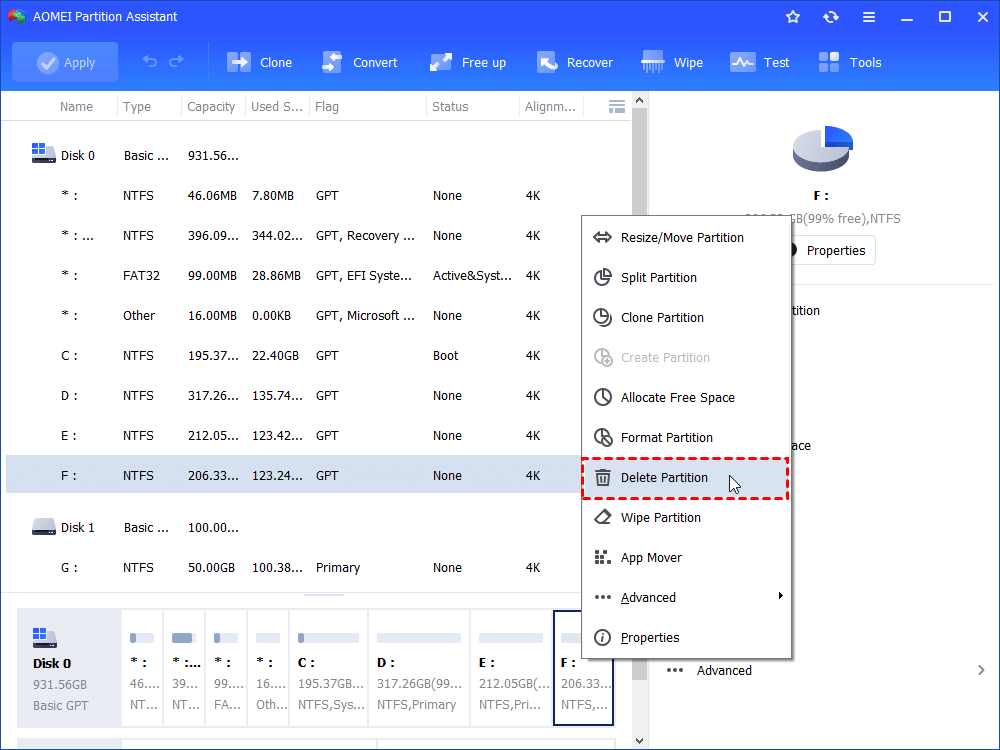The image size is (1000, 750).
Task: Launch the Recover toolbar function
Action: point(575,62)
